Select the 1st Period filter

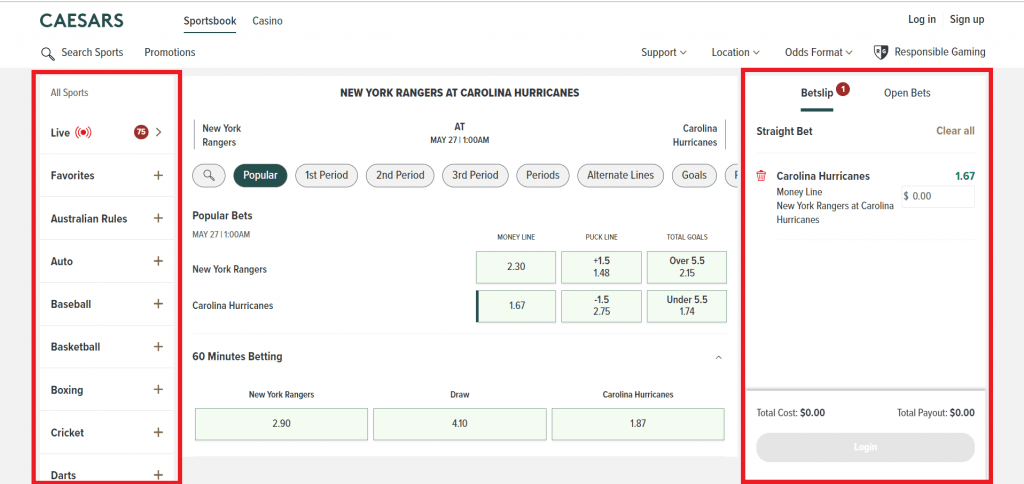(x=327, y=175)
